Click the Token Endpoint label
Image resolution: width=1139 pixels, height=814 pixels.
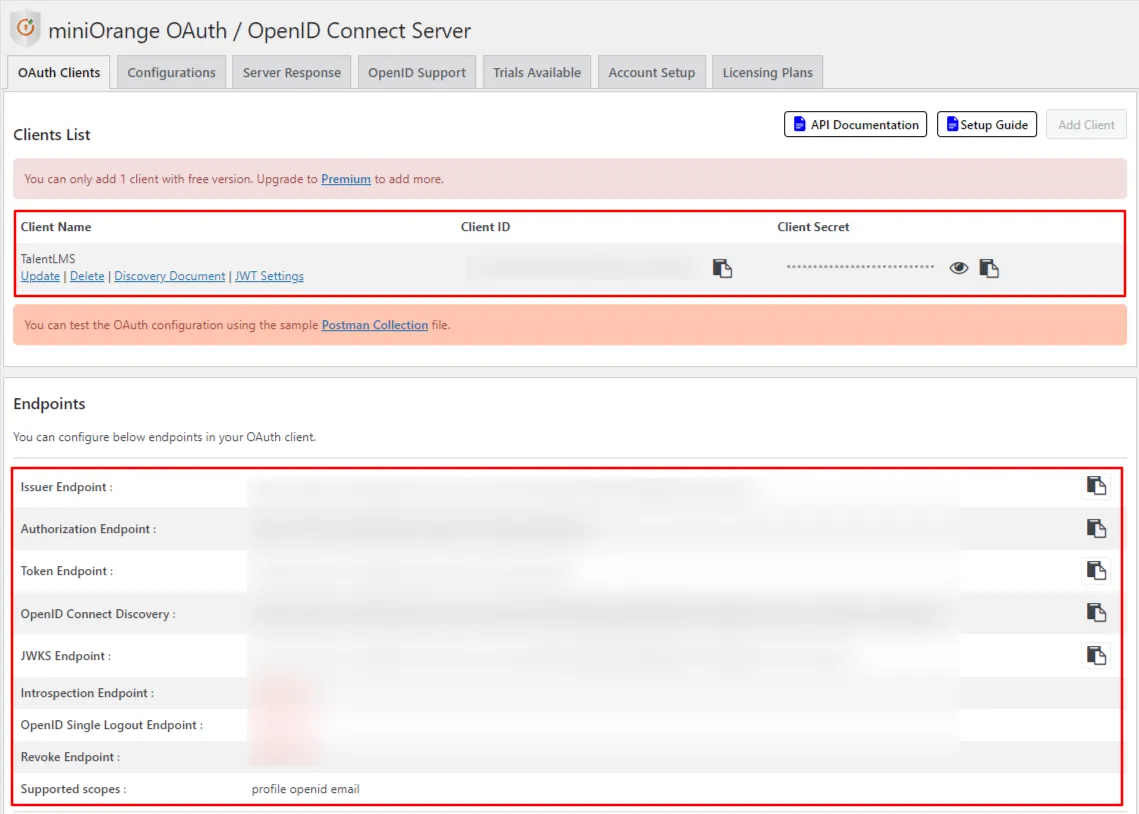pos(67,571)
